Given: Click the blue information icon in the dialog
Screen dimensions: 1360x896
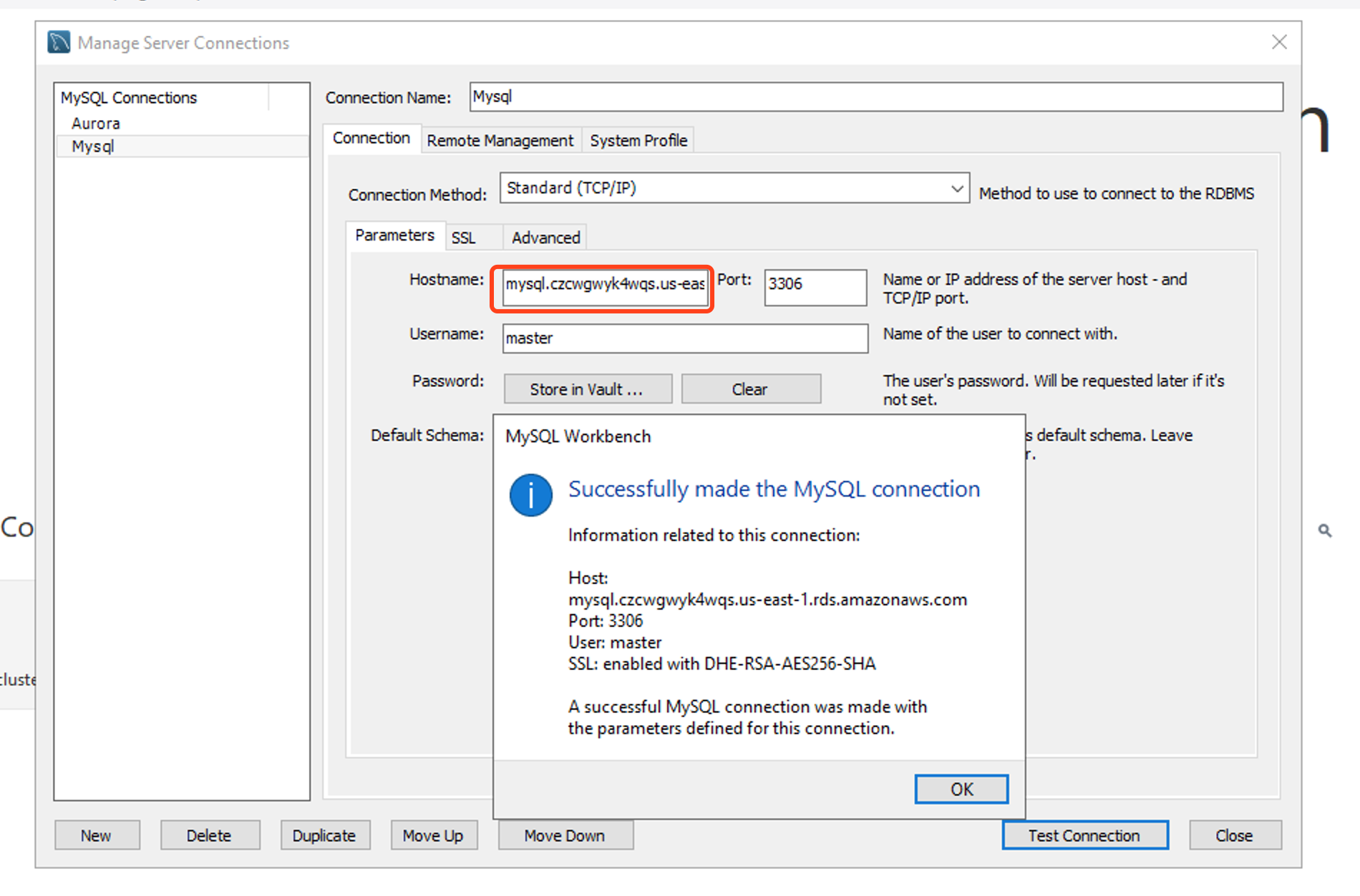Looking at the screenshot, I should point(530,495).
